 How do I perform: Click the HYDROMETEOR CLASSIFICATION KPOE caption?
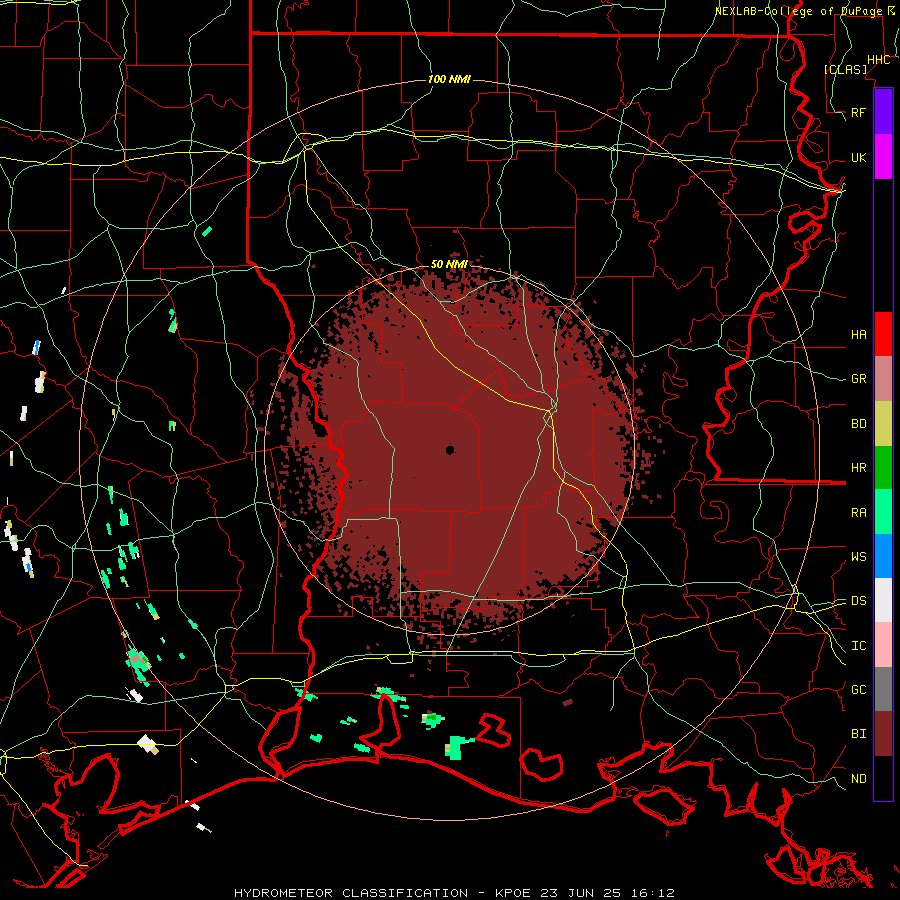click(454, 893)
